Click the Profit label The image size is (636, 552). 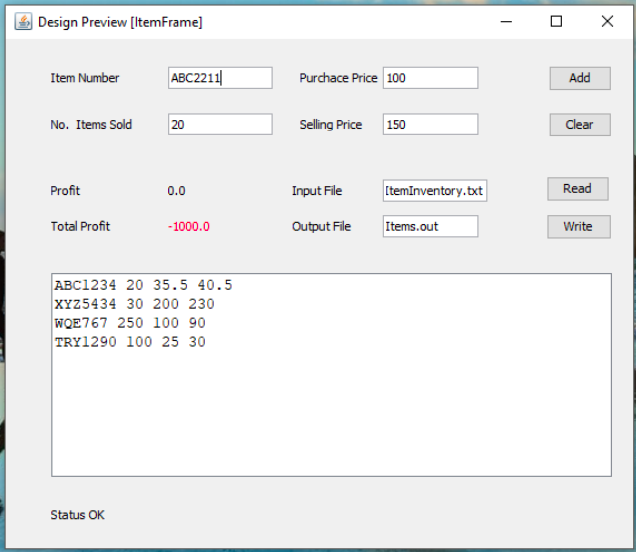[65, 191]
